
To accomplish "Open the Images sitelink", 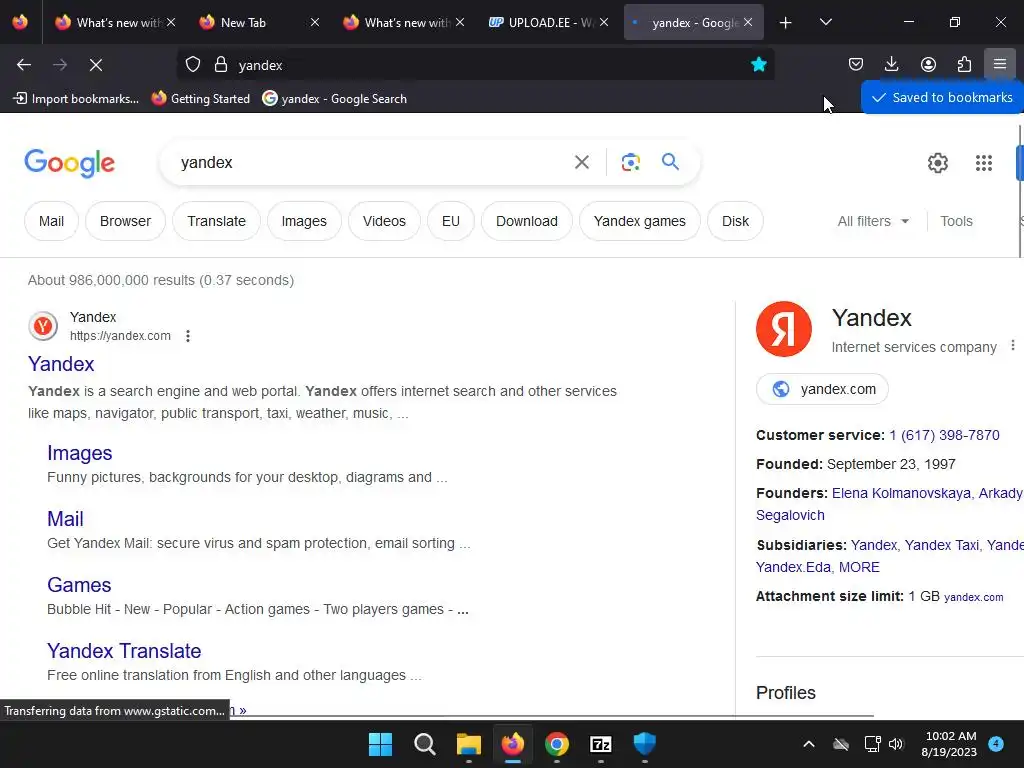I will pos(80,453).
